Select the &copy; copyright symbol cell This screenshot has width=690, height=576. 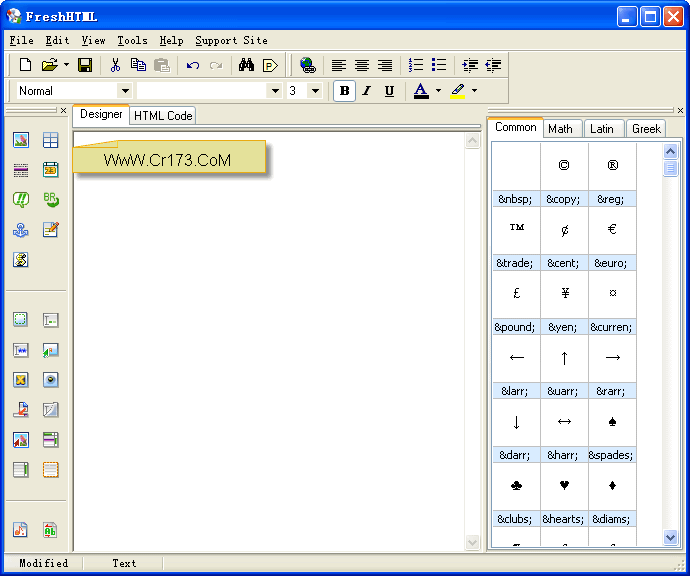(x=564, y=166)
